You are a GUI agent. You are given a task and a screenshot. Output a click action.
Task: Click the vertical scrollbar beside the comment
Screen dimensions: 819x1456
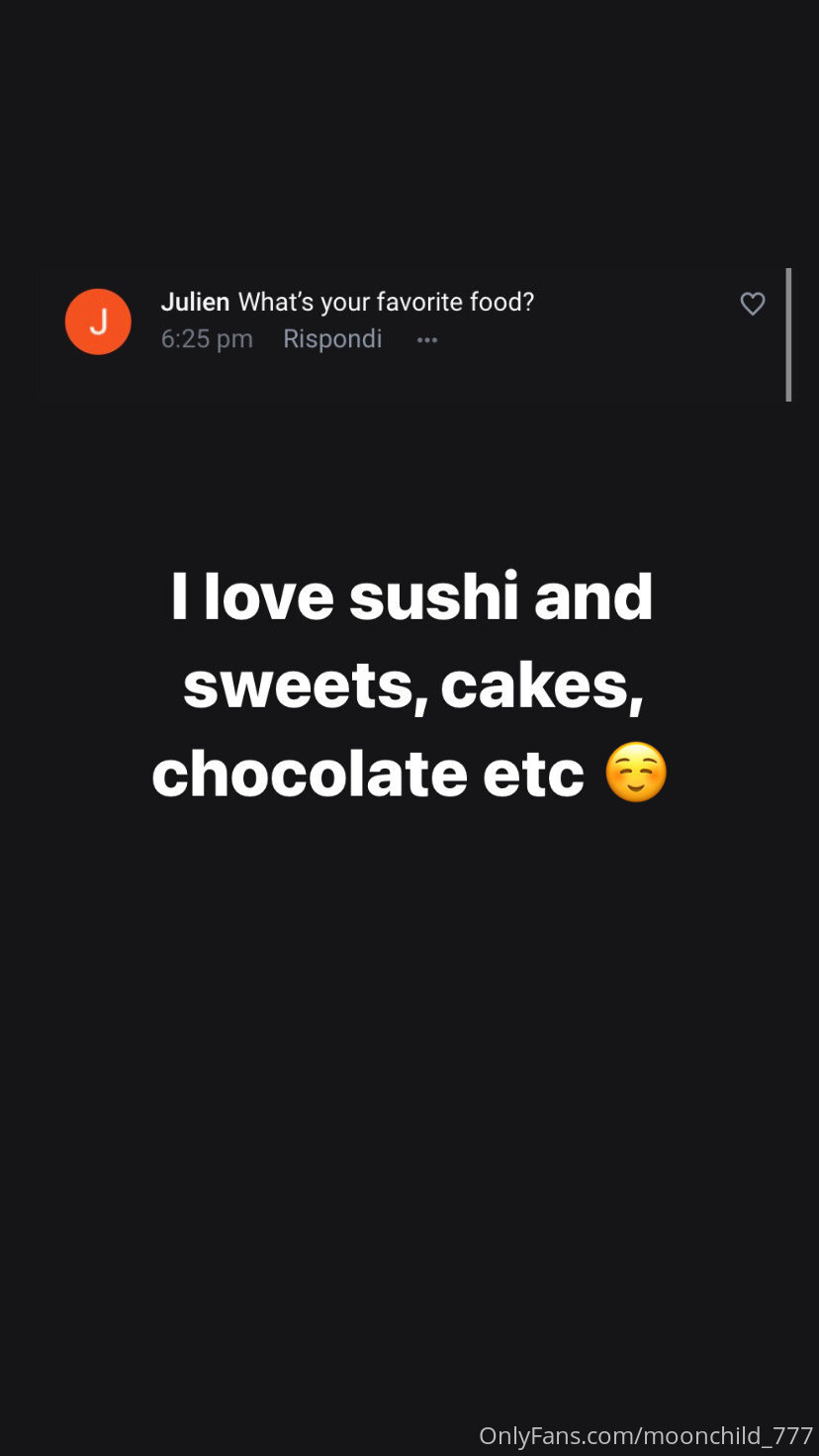(x=788, y=334)
